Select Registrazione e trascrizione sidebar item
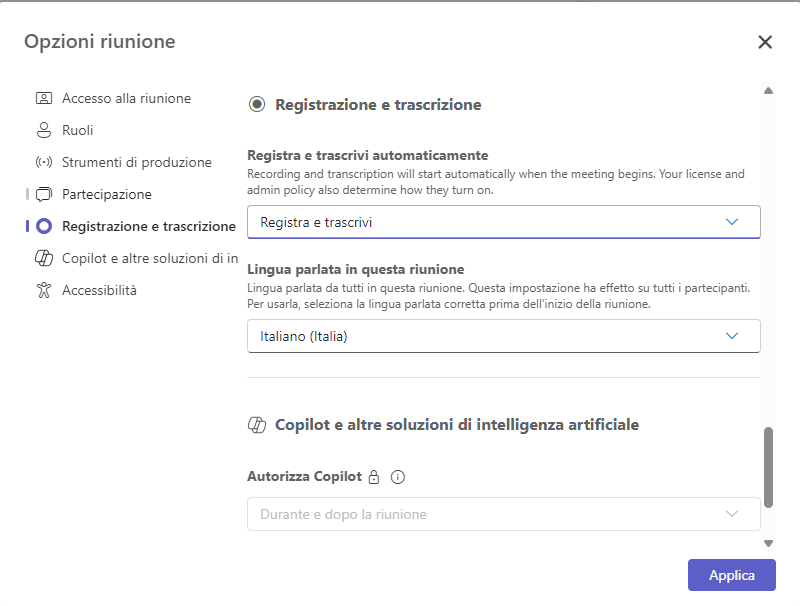800x606 pixels. (148, 226)
